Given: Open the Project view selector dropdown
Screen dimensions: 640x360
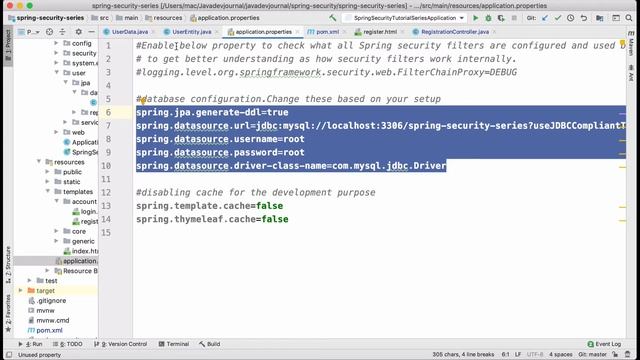Looking at the screenshot, I should (30, 32).
